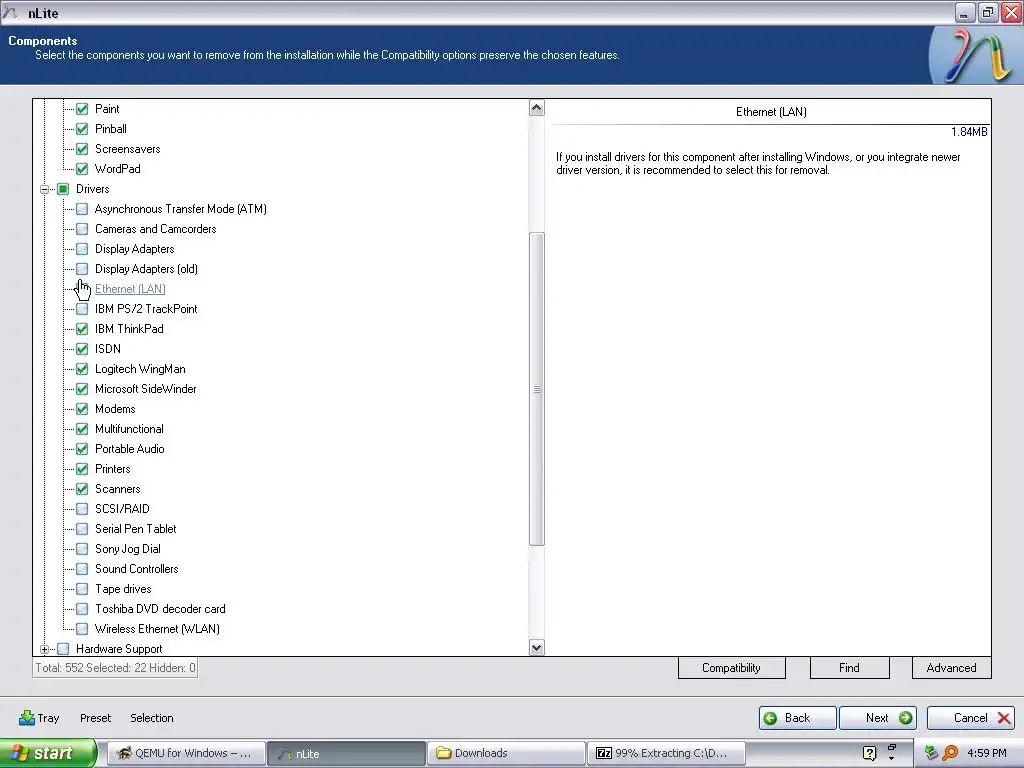The height and width of the screenshot is (768, 1024).
Task: Toggle the WordPad checkbox
Action: click(82, 168)
